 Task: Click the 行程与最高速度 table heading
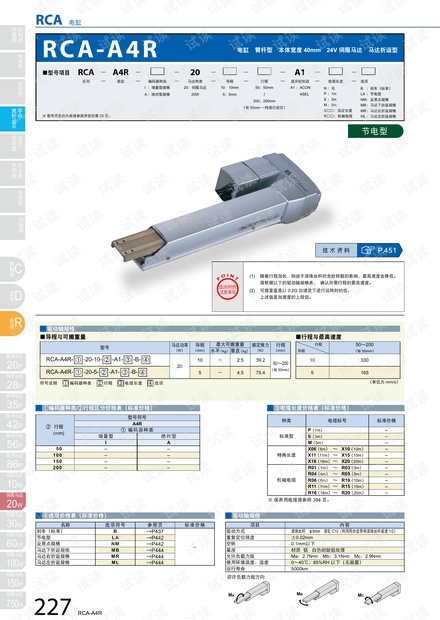pos(319,337)
